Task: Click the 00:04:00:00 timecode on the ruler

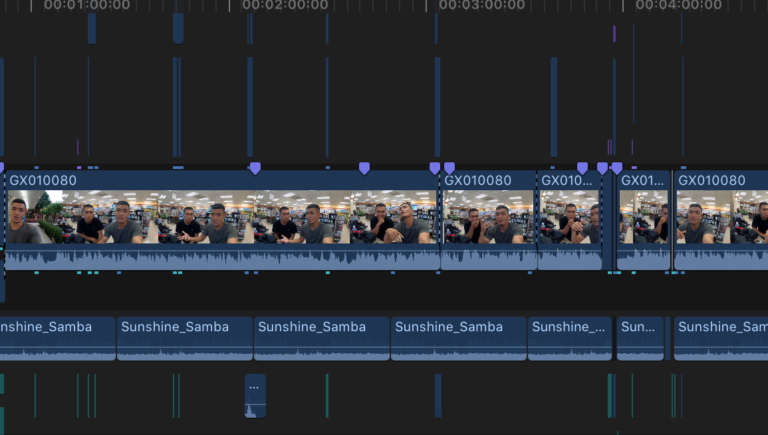Action: [679, 6]
